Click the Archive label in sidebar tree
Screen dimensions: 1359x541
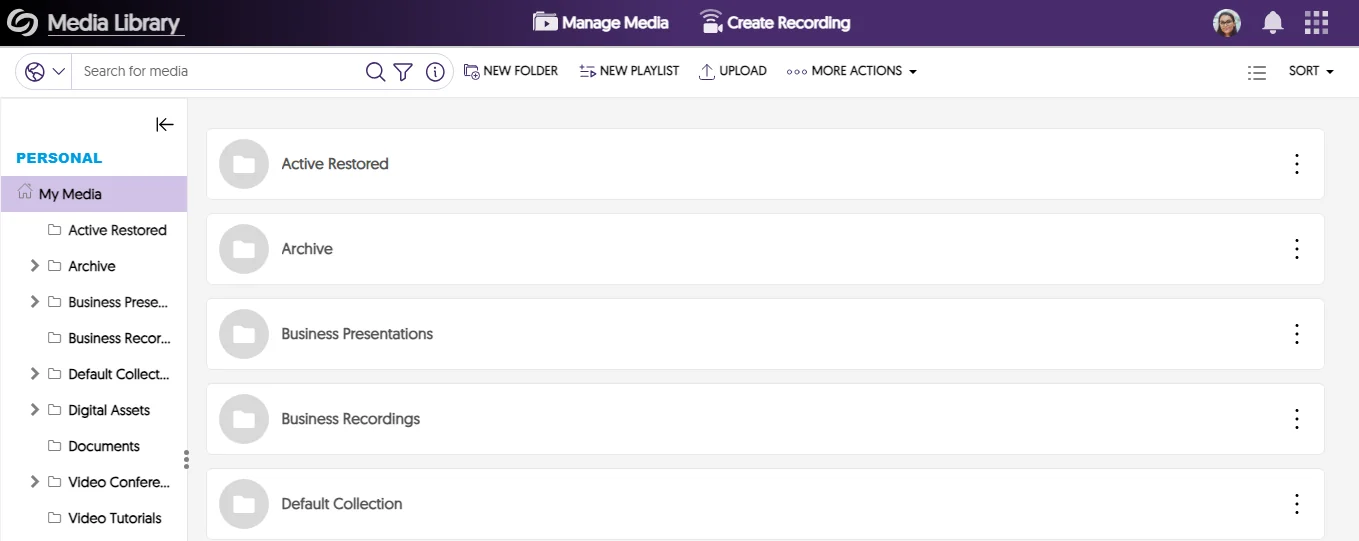(92, 266)
